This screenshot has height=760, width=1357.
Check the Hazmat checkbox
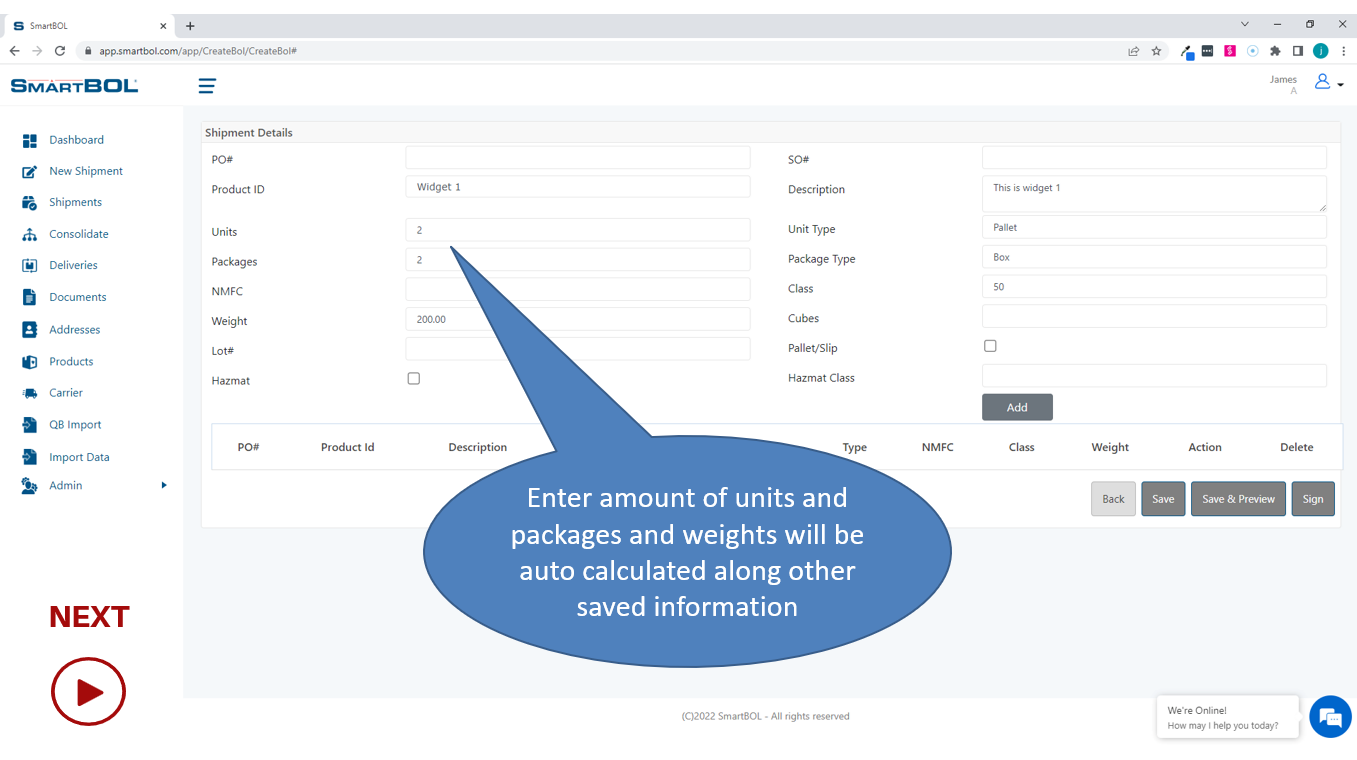click(x=414, y=379)
